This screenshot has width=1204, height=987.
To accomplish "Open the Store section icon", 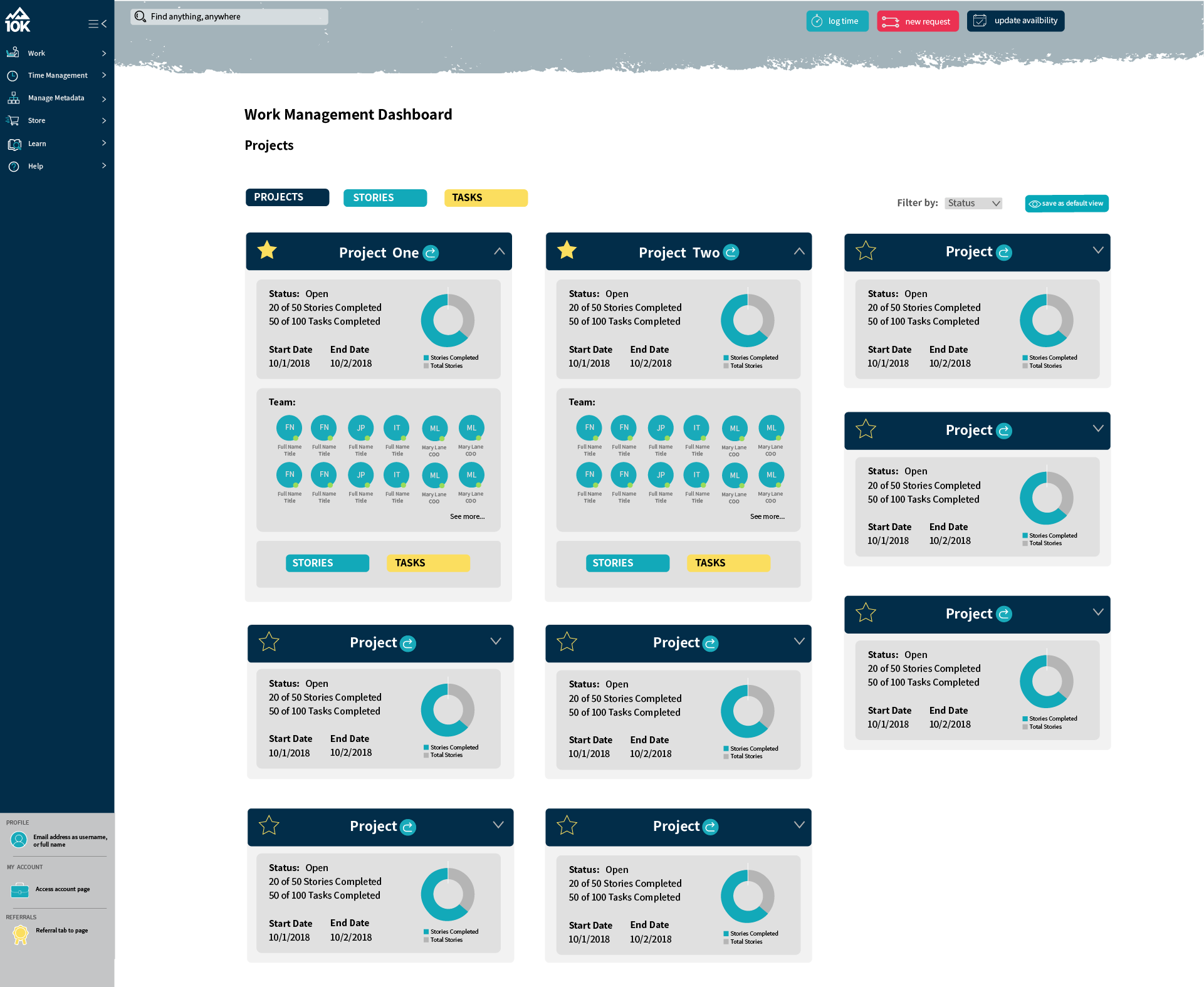I will tap(14, 120).
